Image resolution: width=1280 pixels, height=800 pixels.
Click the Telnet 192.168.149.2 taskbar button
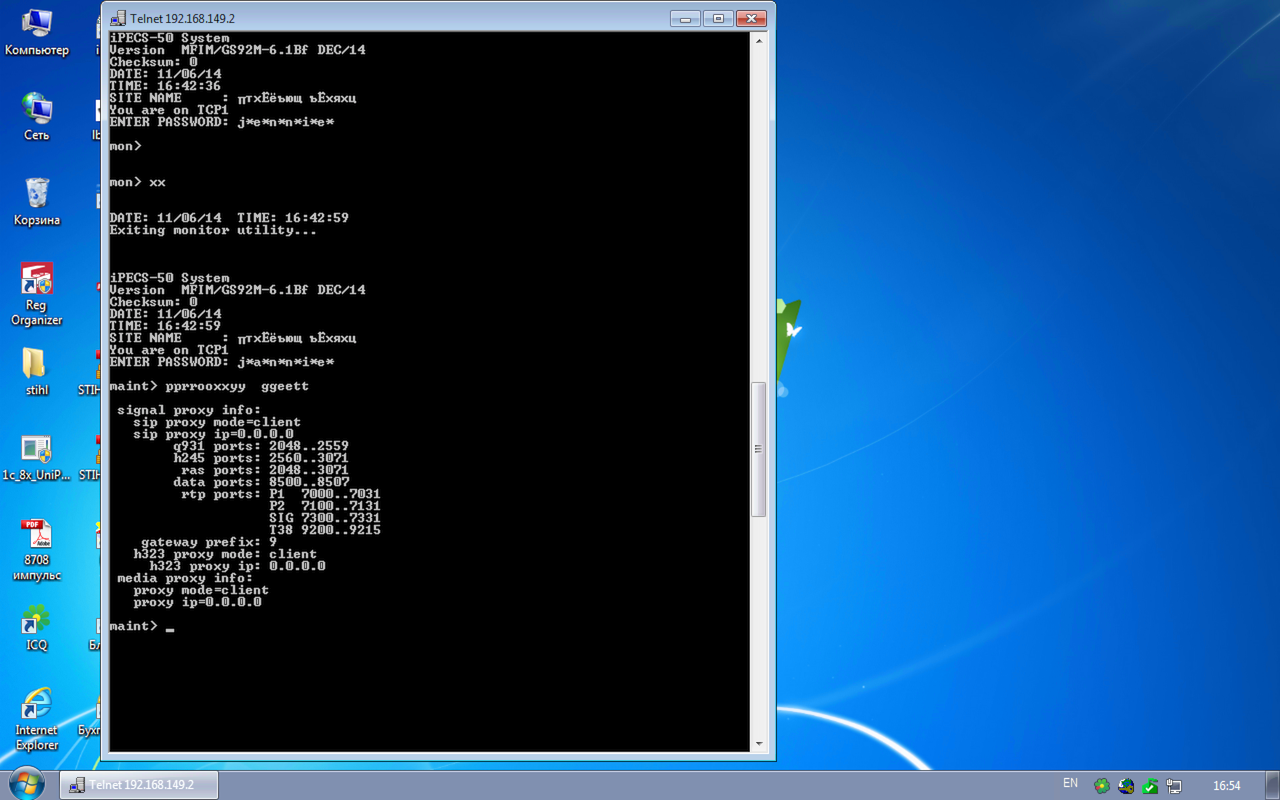pyautogui.click(x=140, y=785)
